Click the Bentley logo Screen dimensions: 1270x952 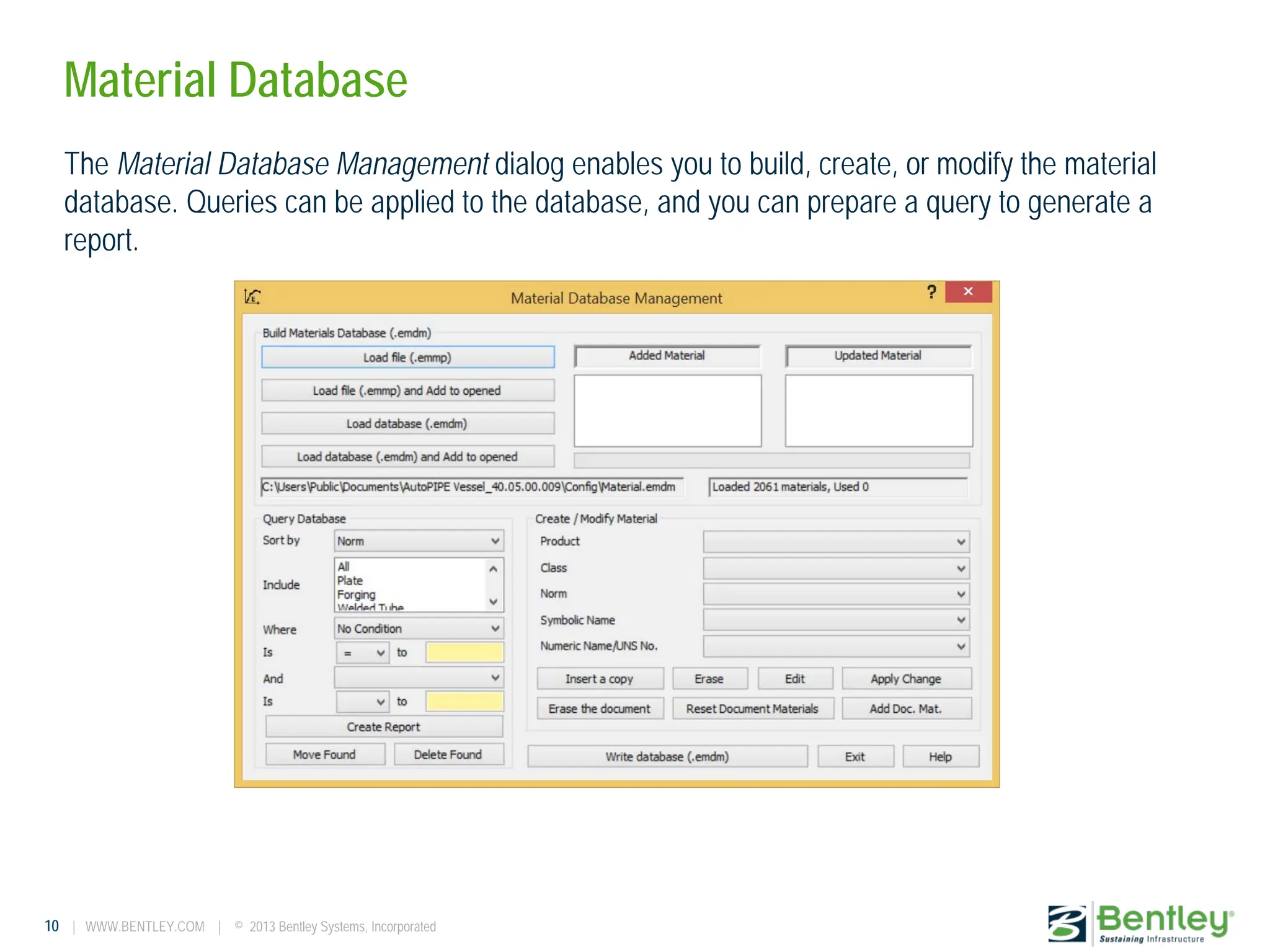(1140, 923)
